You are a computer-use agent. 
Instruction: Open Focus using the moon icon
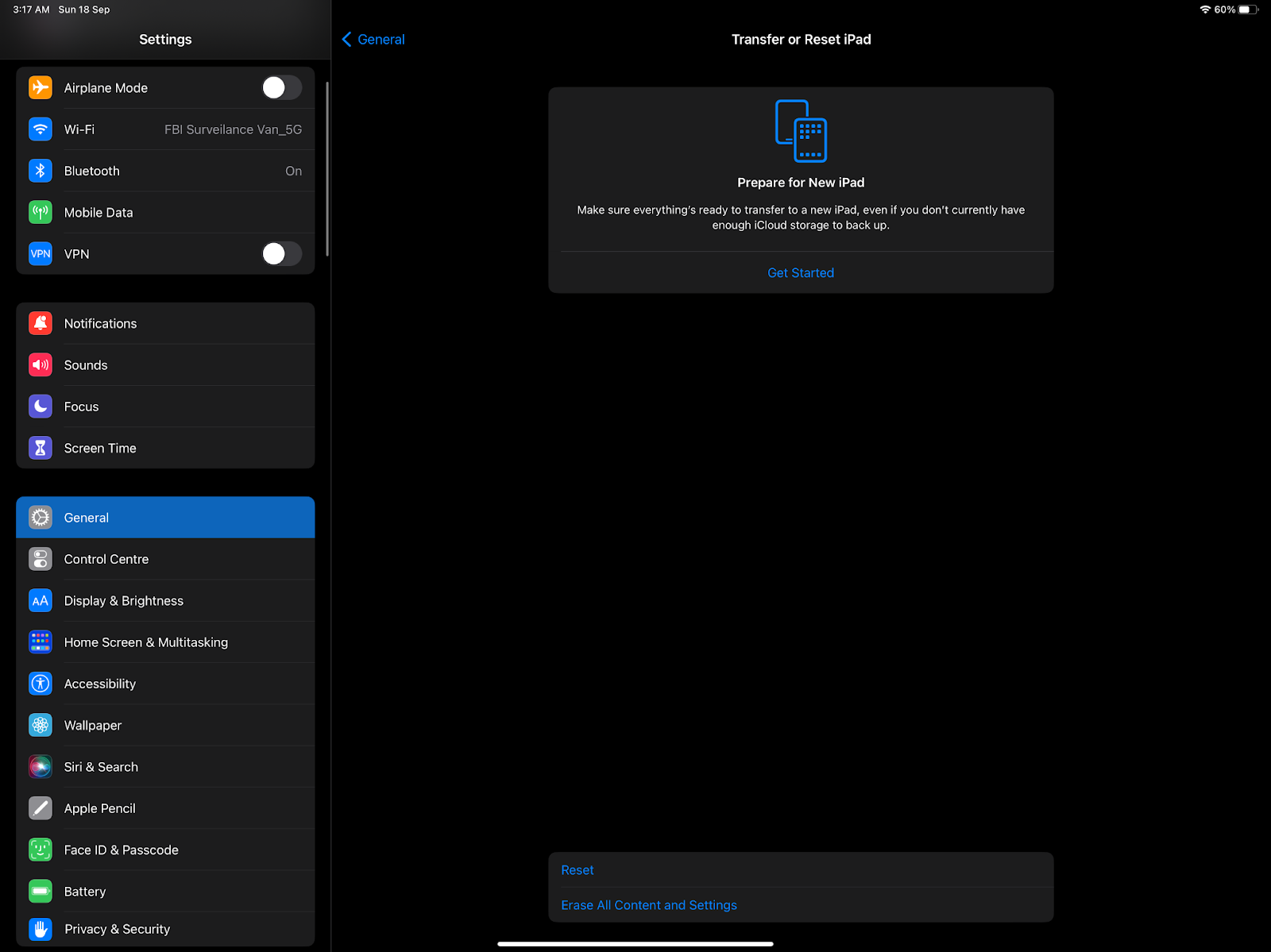(x=41, y=407)
